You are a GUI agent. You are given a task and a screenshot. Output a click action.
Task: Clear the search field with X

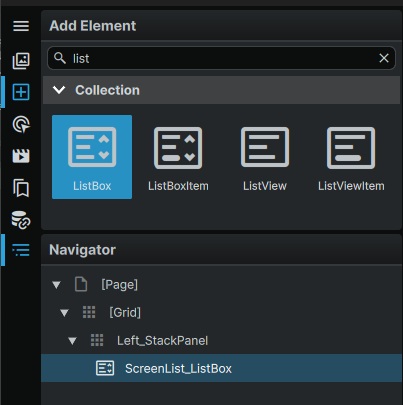click(x=384, y=58)
